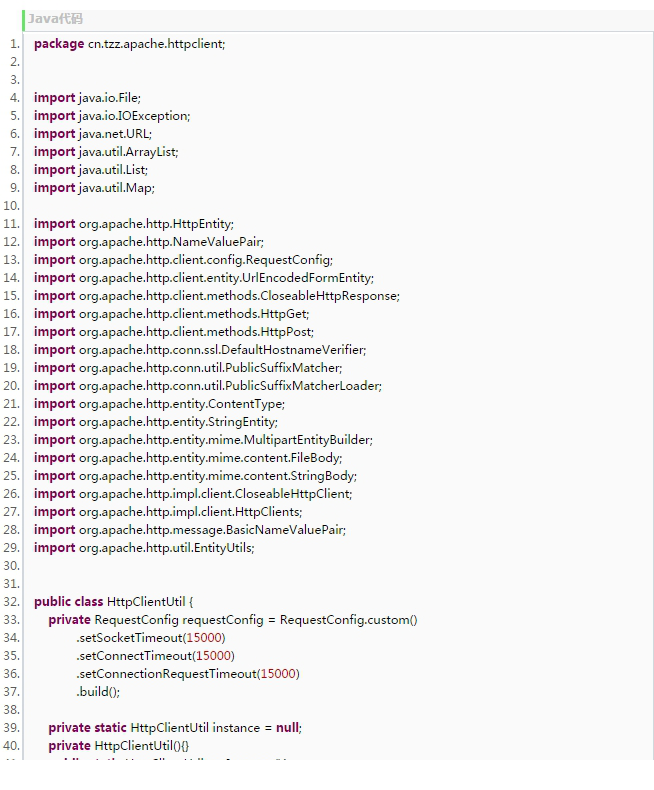Click the import UrlEncodedFormEntity line
This screenshot has height=790, width=654.
tap(204, 278)
